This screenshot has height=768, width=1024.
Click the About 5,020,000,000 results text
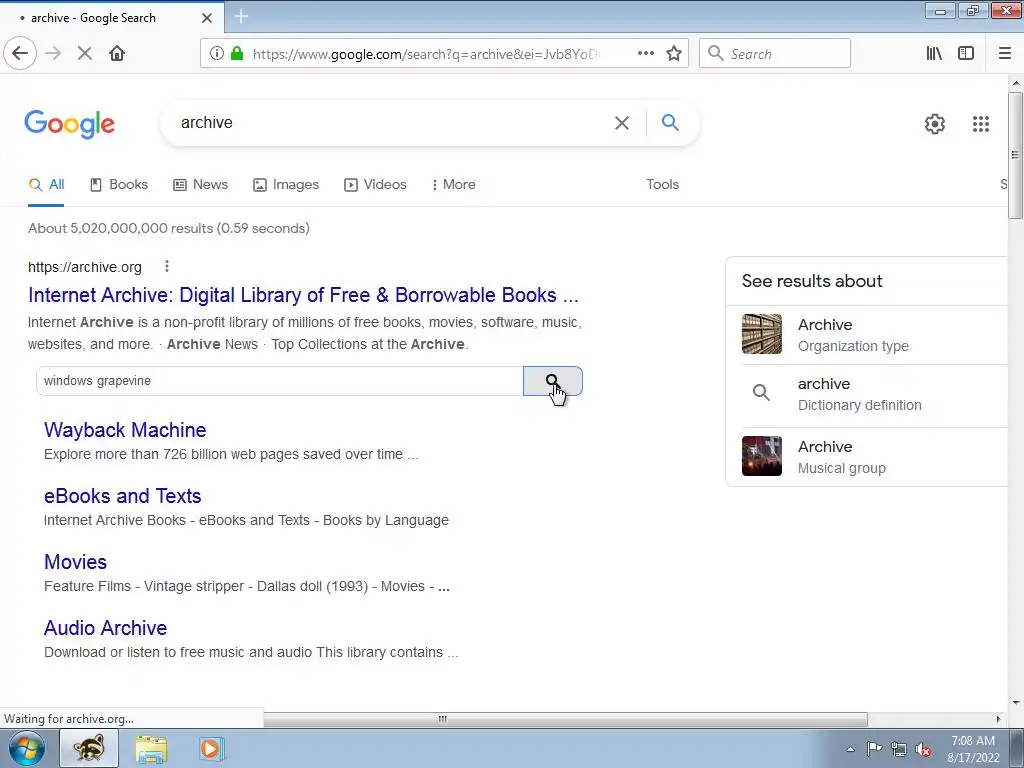168,229
